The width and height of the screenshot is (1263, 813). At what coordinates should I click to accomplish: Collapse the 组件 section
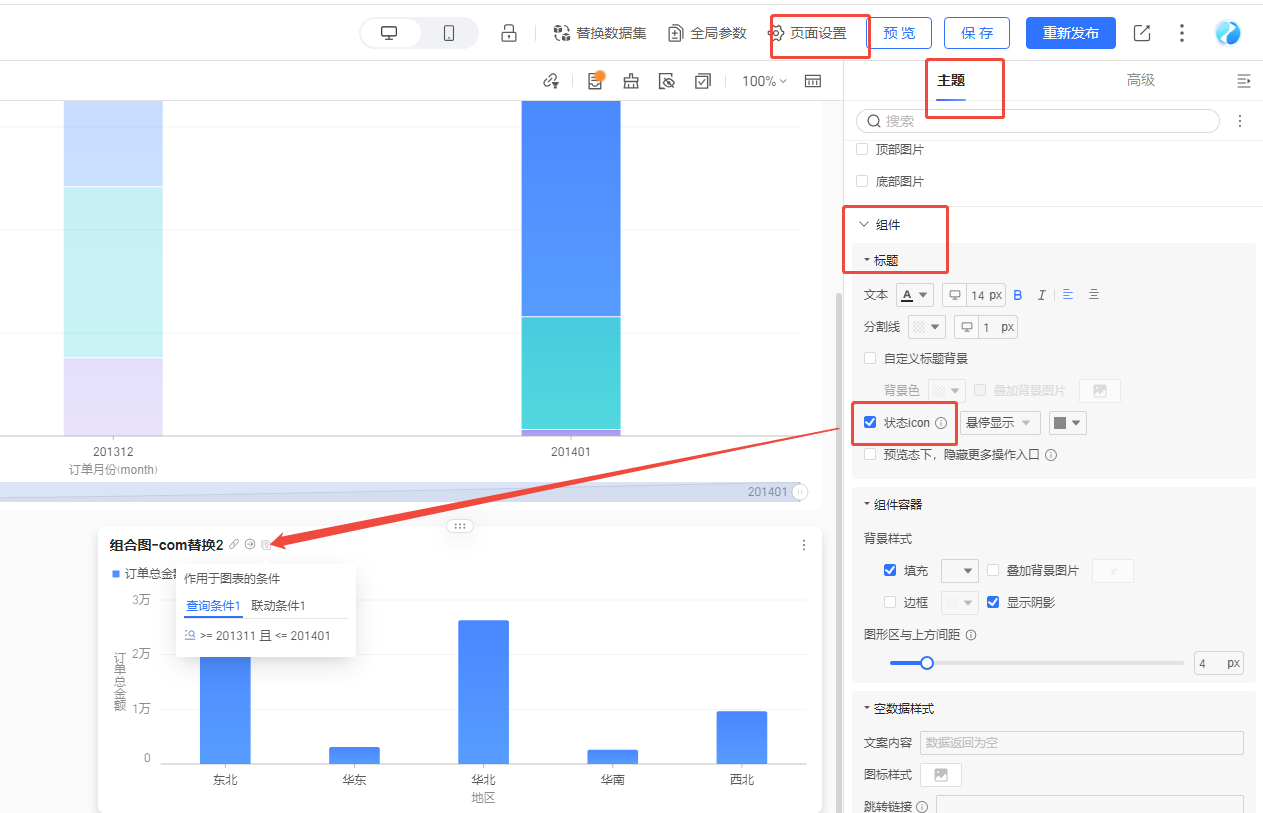(x=864, y=224)
